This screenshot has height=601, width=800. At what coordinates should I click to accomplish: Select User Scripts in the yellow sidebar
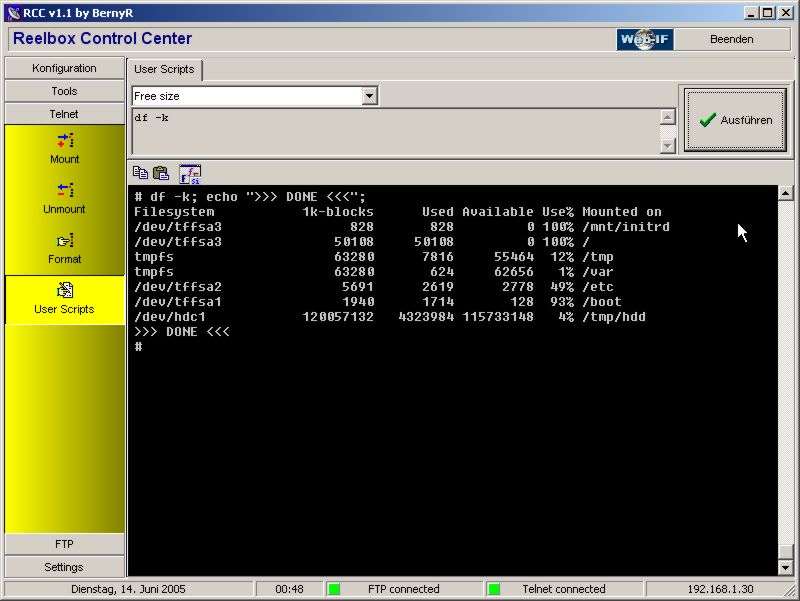[64, 299]
